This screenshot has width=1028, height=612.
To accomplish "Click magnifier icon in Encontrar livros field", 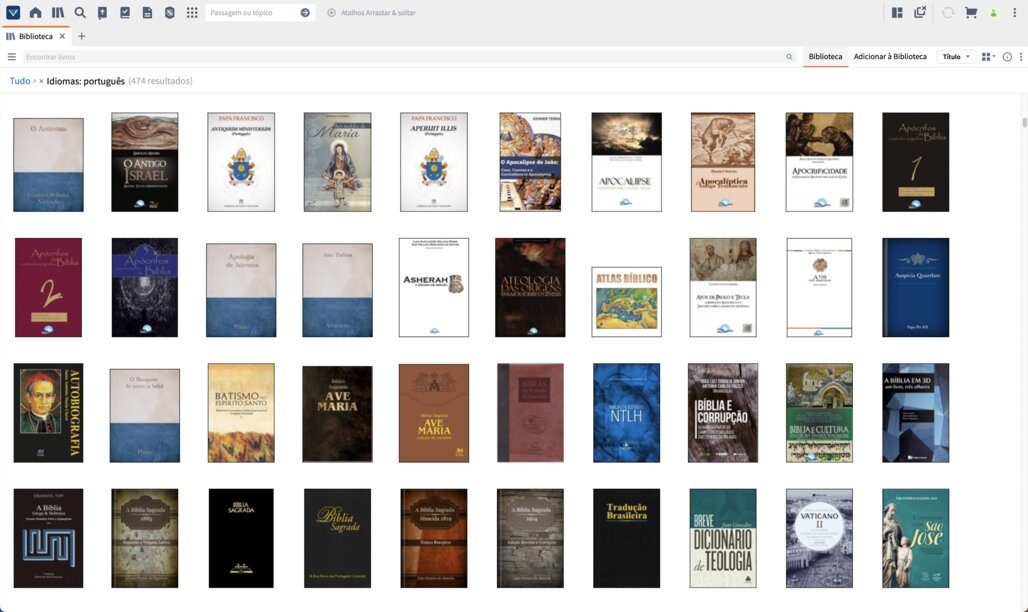I will 789,57.
